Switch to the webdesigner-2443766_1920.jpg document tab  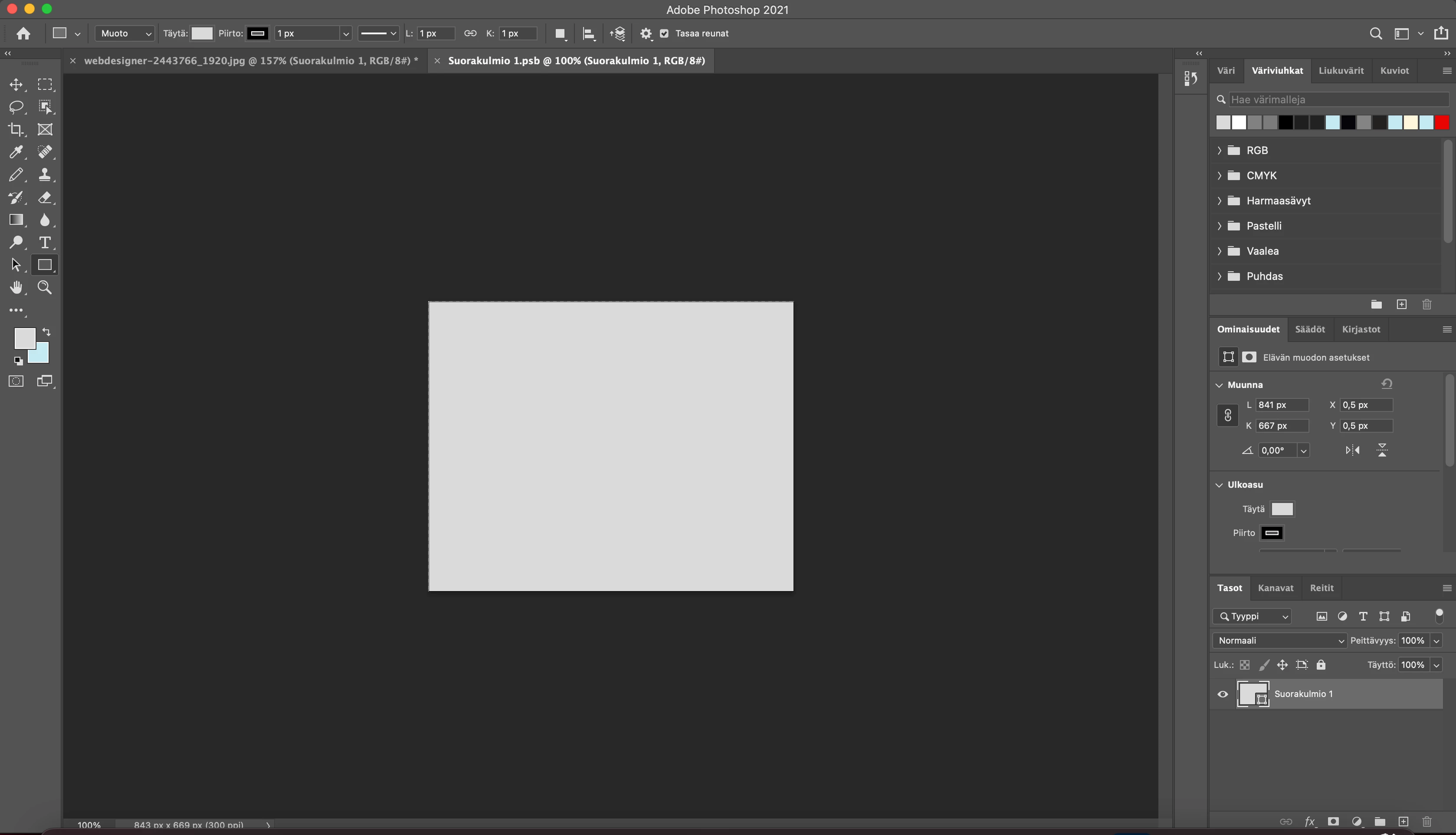tap(250, 61)
